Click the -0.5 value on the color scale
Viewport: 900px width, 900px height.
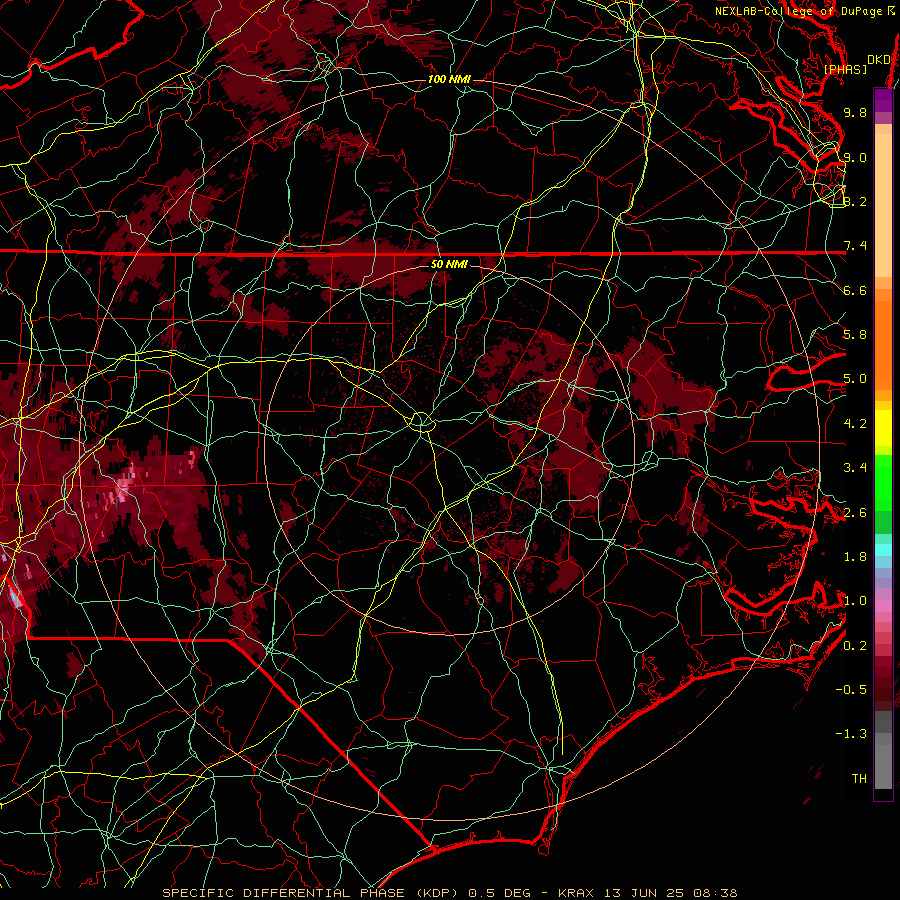coord(851,690)
